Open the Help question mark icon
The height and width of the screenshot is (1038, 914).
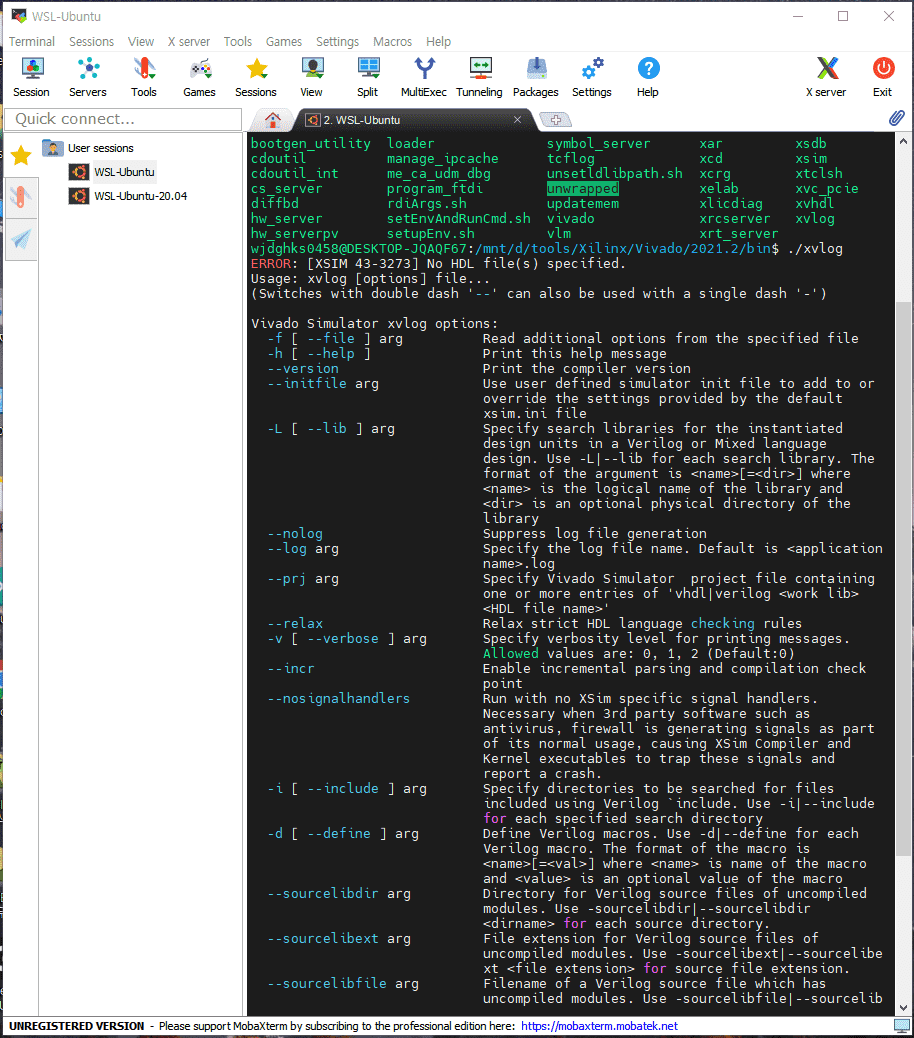click(648, 77)
